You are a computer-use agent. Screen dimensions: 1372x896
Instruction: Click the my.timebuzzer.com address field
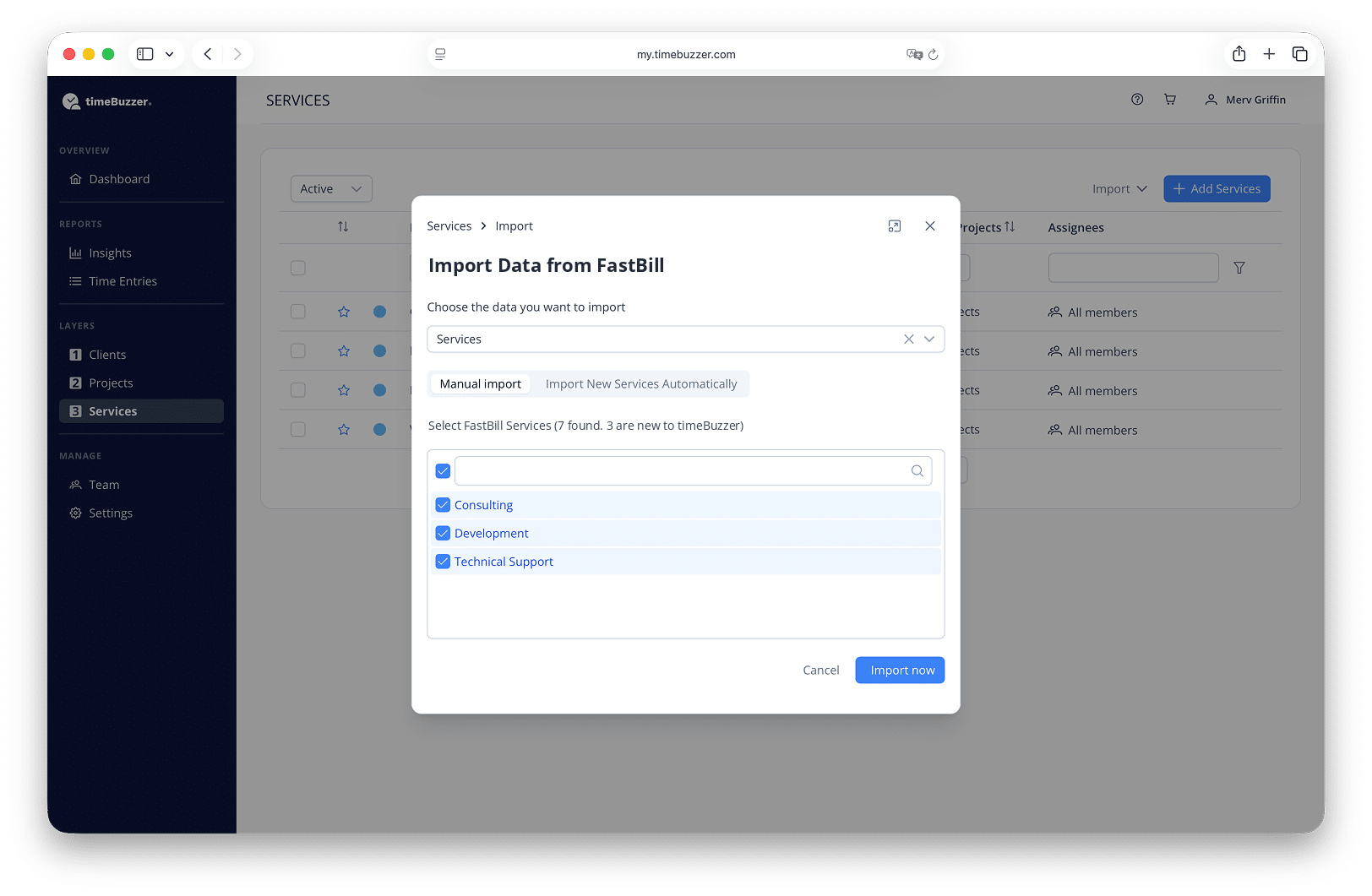686,54
